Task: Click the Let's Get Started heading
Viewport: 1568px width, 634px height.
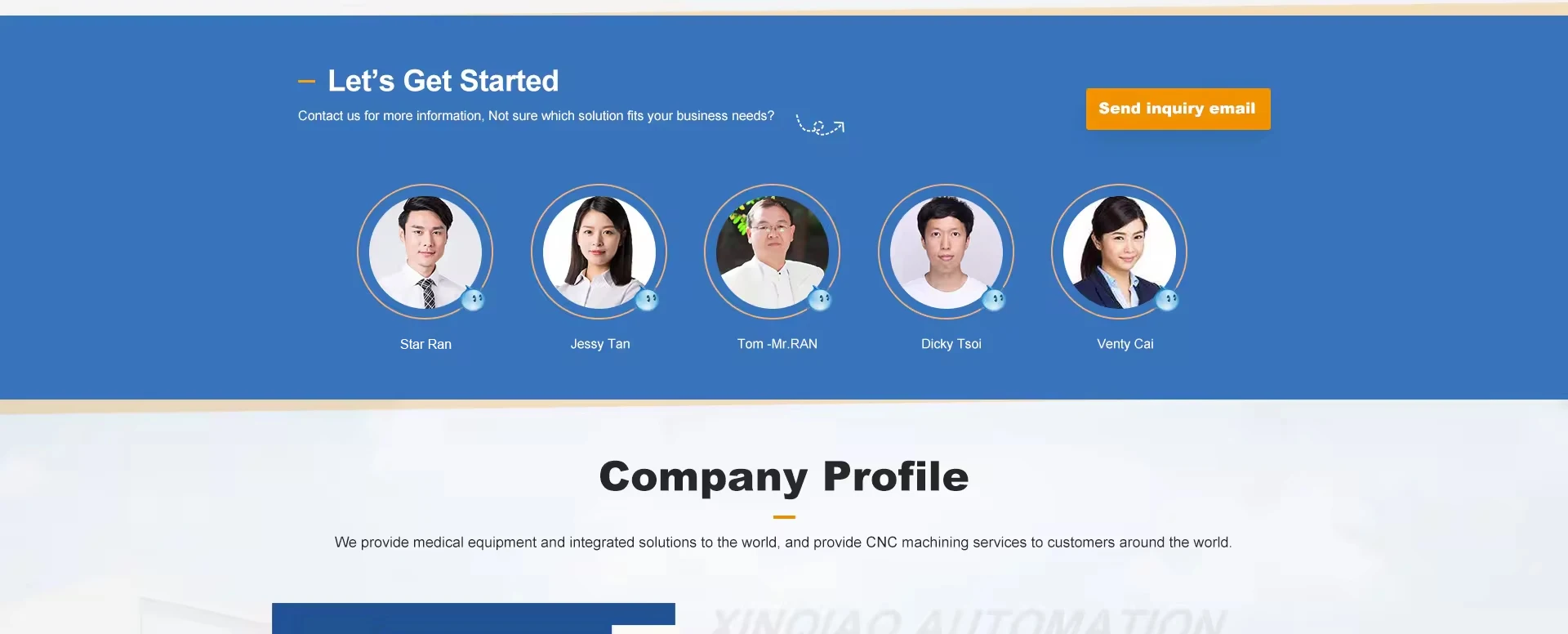Action: (x=443, y=81)
